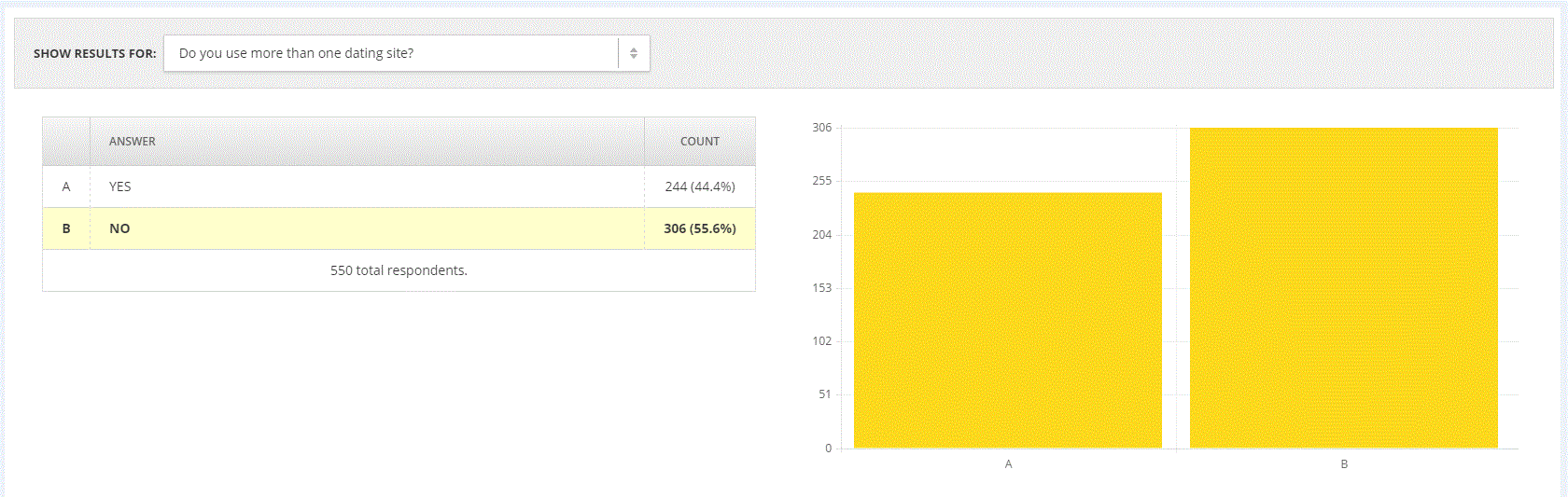Click the COUNT column header
The height and width of the screenshot is (497, 1568).
(700, 142)
